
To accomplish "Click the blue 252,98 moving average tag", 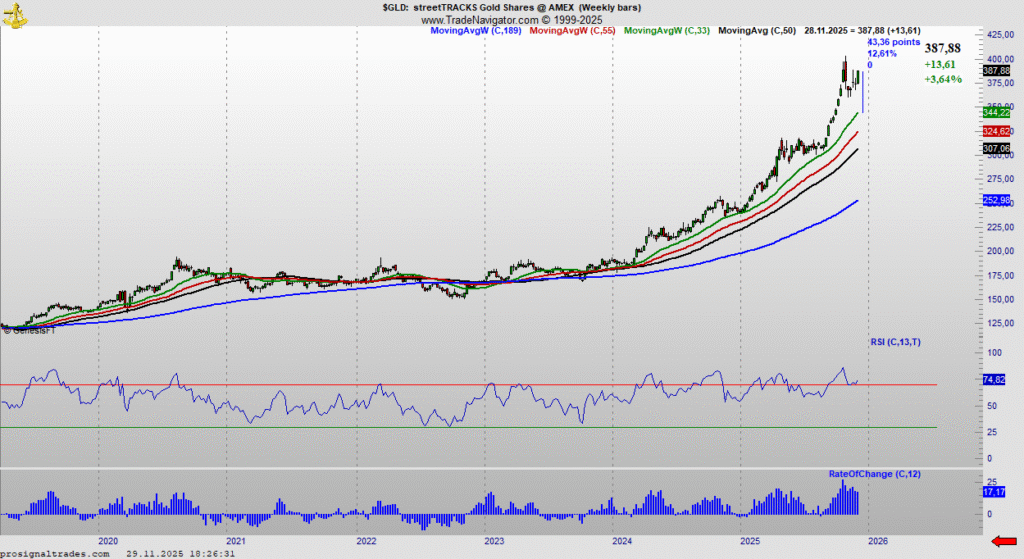I will point(996,200).
